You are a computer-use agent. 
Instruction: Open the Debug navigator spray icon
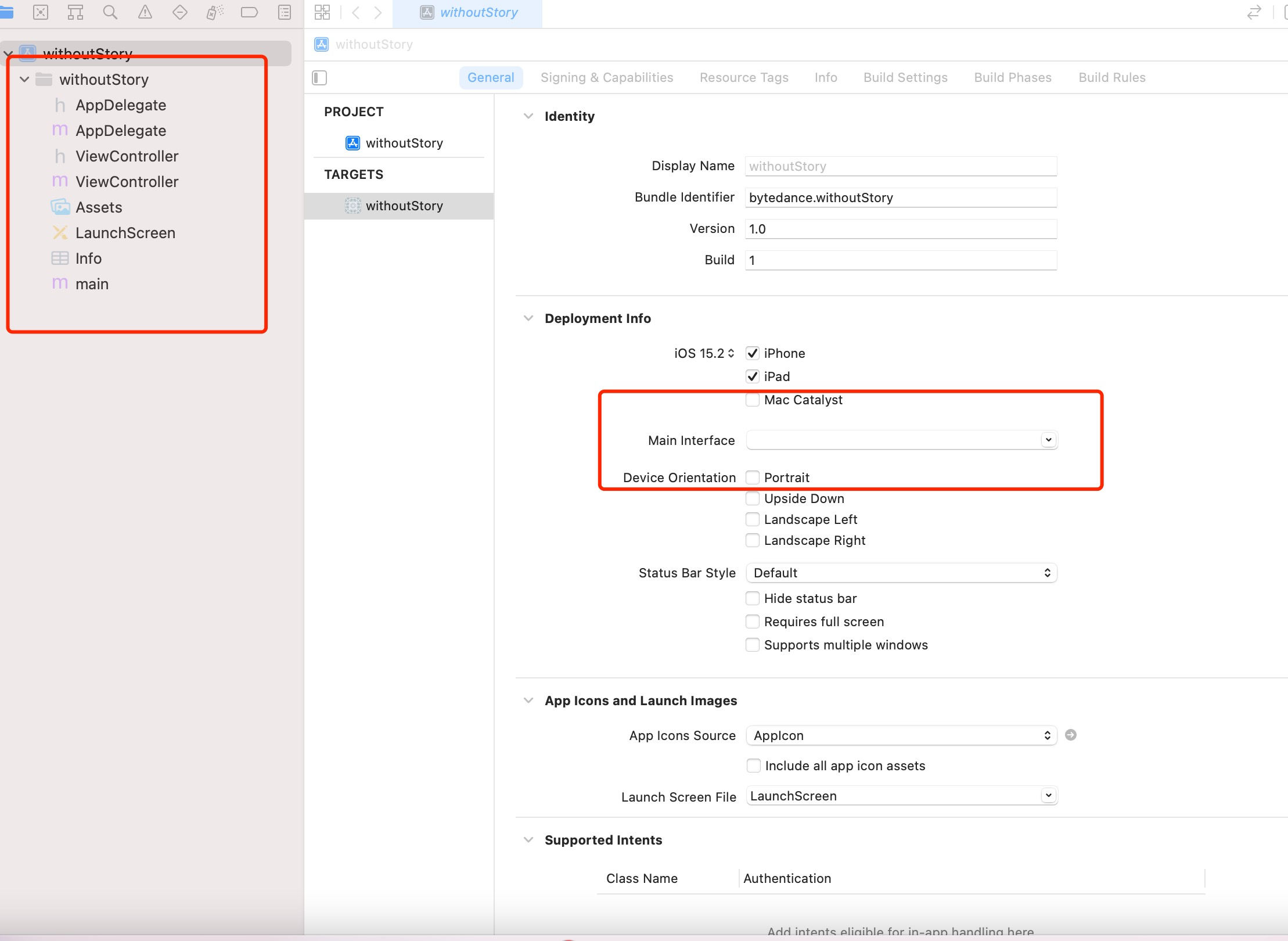point(214,12)
